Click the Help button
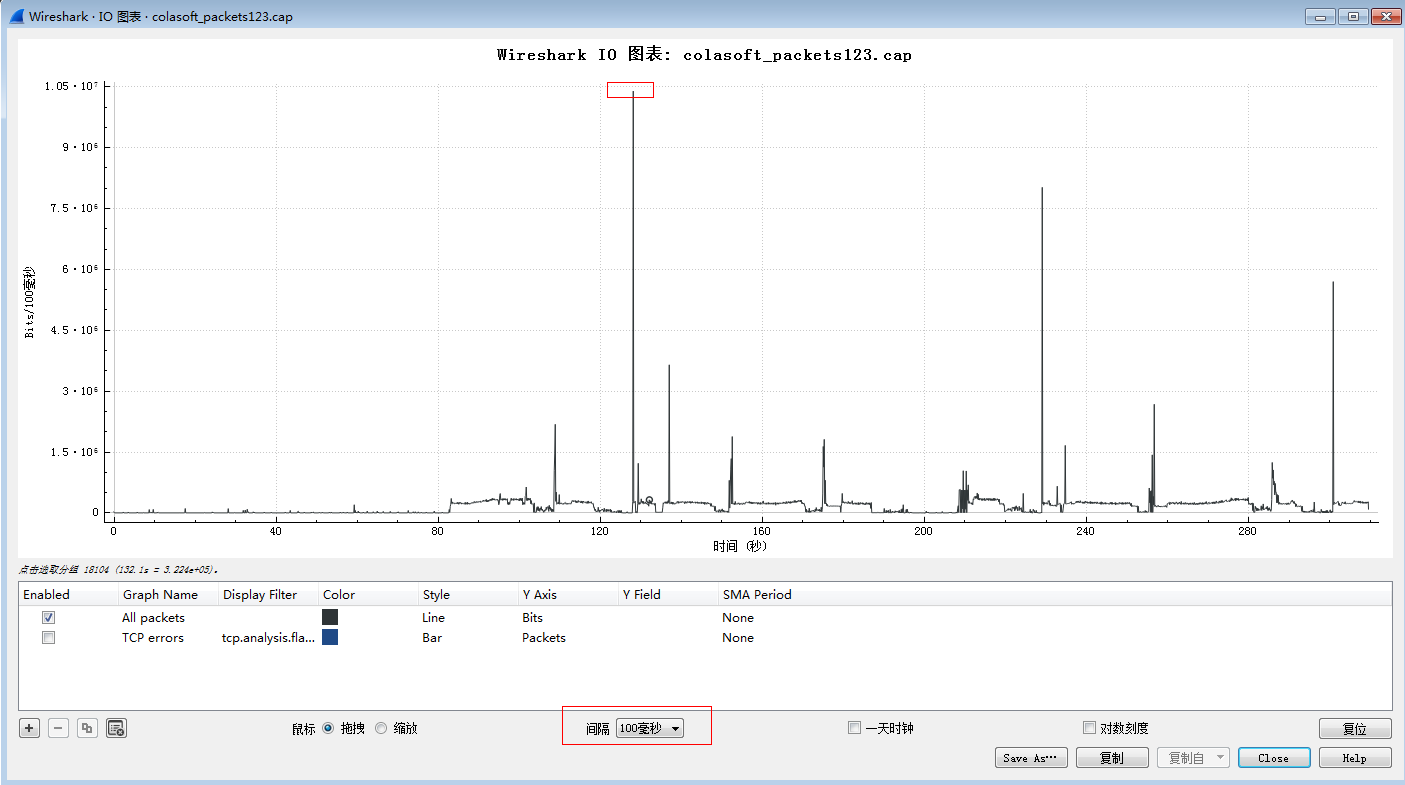This screenshot has height=785, width=1405. (x=1355, y=758)
